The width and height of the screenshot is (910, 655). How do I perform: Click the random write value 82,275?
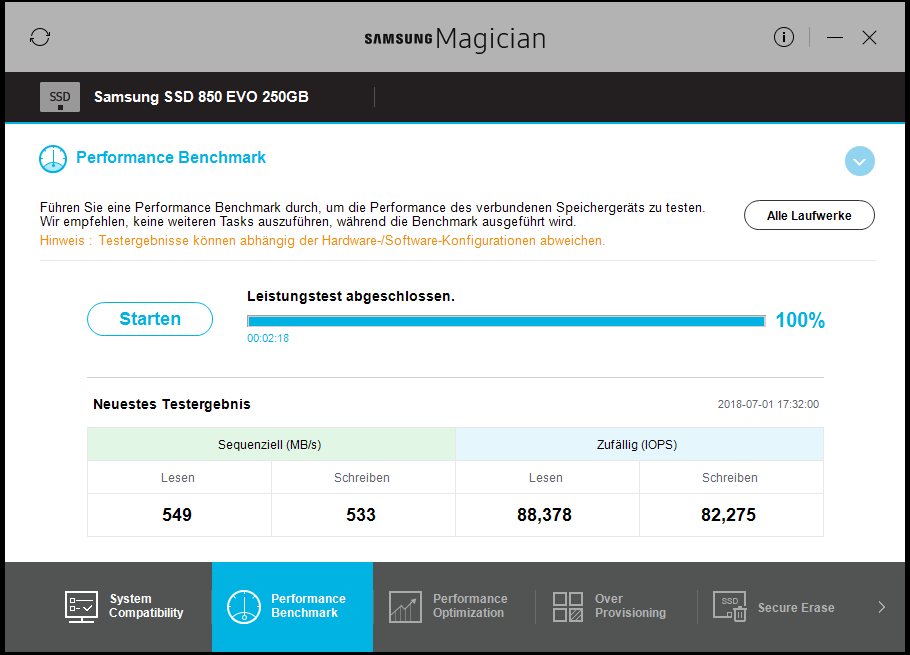(728, 515)
